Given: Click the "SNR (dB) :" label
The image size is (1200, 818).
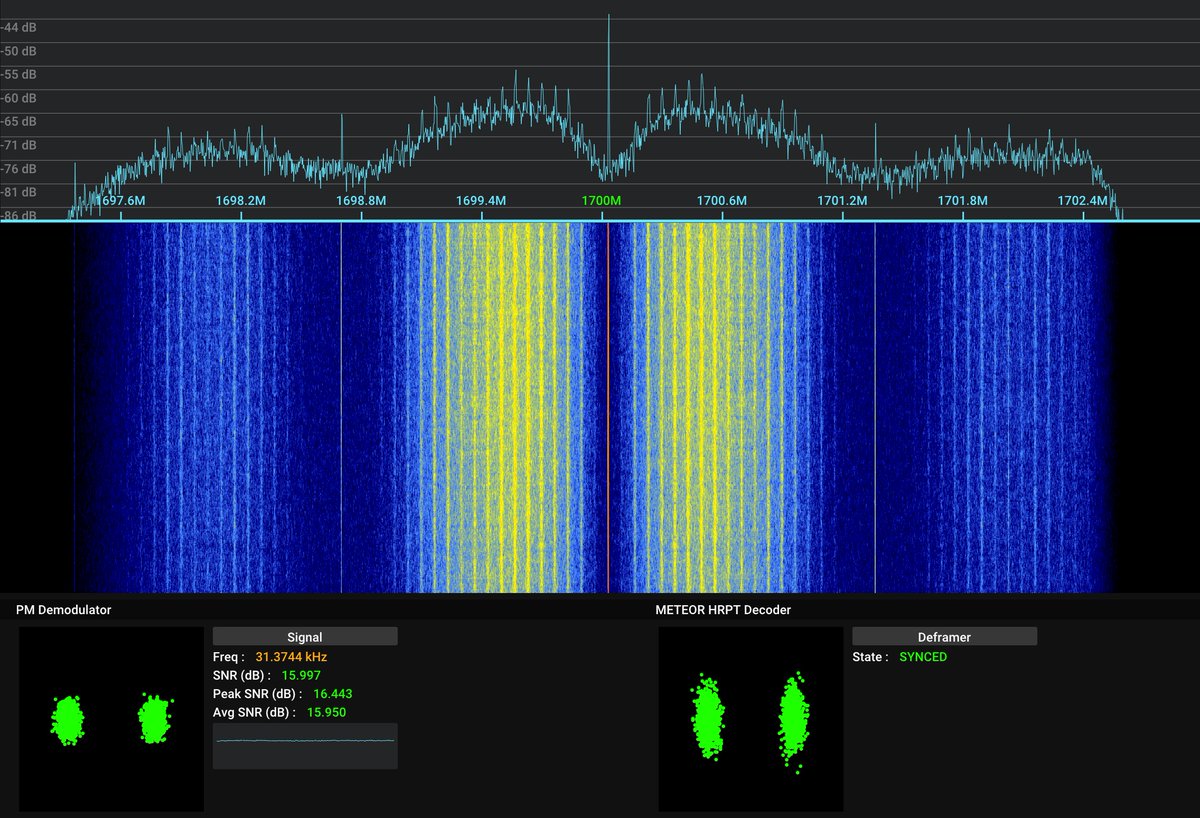Looking at the screenshot, I should click(242, 675).
